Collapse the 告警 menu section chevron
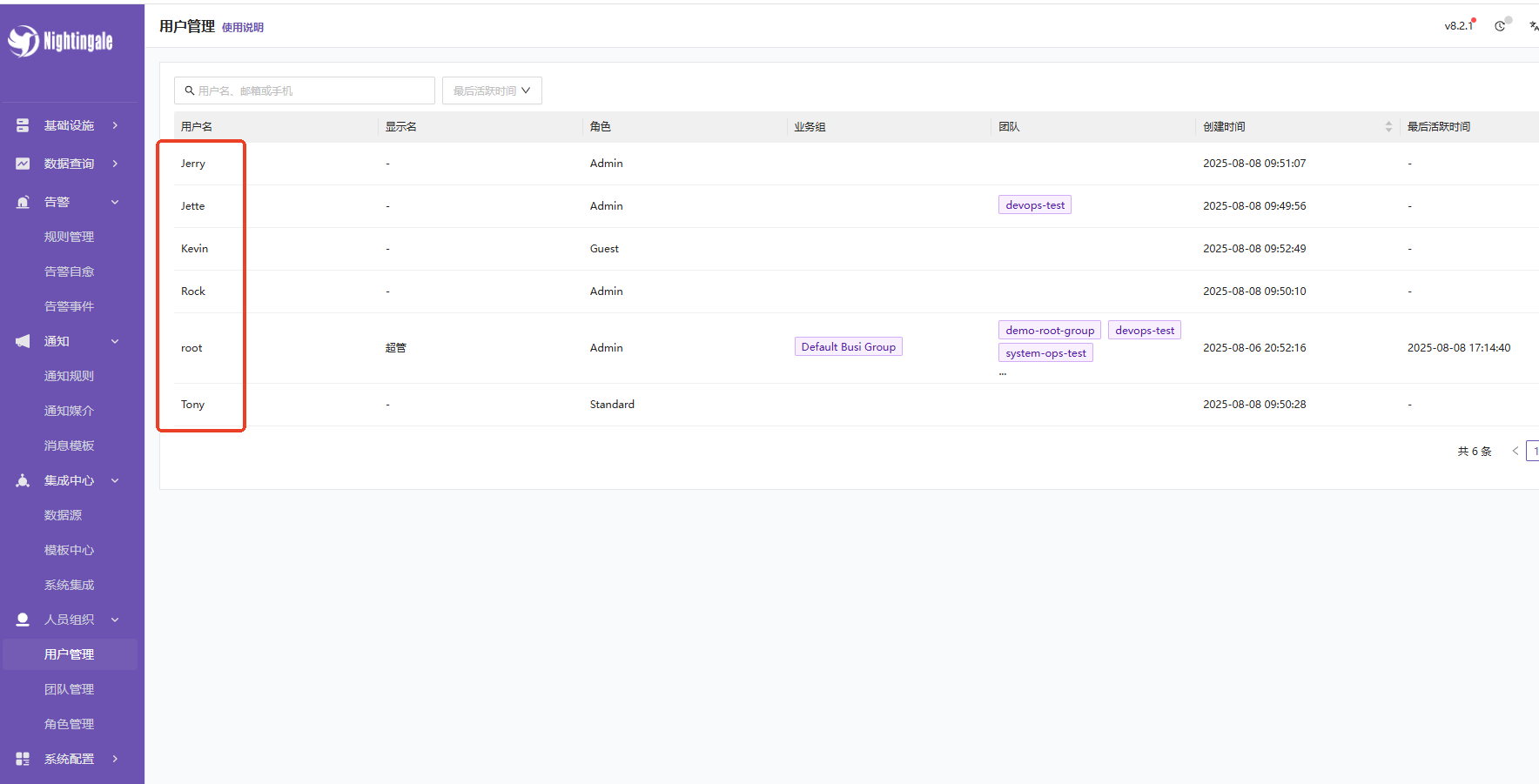1539x784 pixels. click(115, 202)
